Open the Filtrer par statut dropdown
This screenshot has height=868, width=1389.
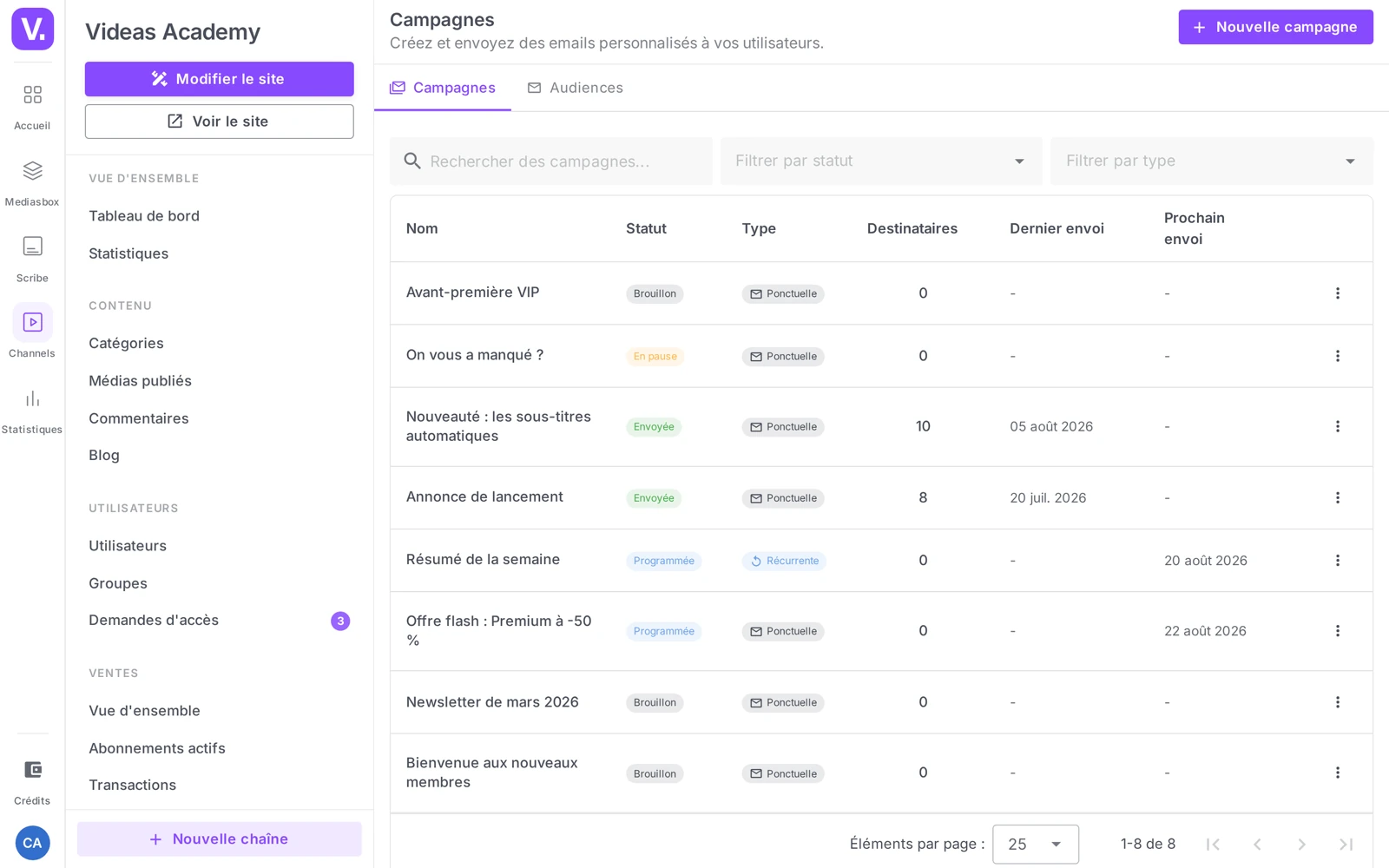pyautogui.click(x=881, y=161)
